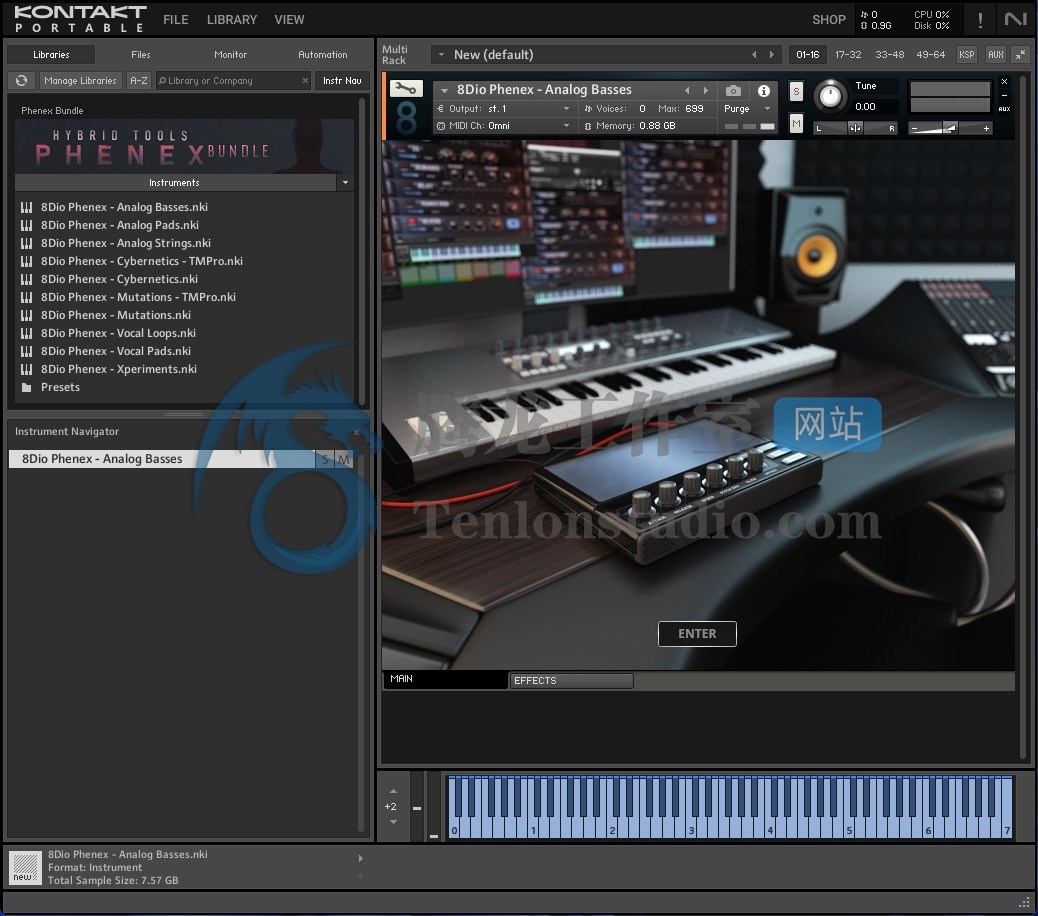This screenshot has width=1038, height=916.
Task: Open the LIBRARY menu
Action: 232,20
